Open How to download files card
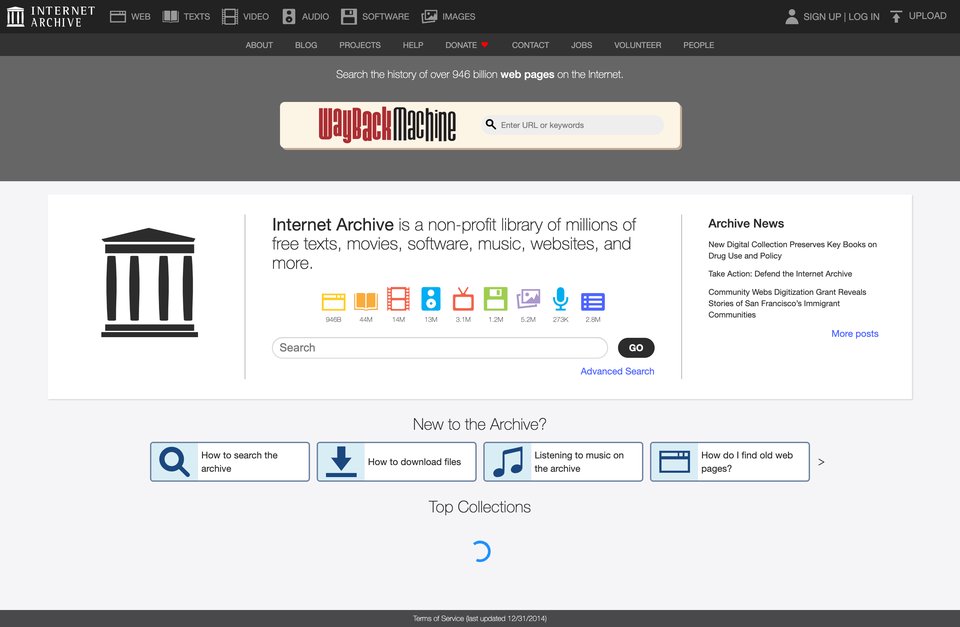This screenshot has height=627, width=960. click(x=396, y=462)
